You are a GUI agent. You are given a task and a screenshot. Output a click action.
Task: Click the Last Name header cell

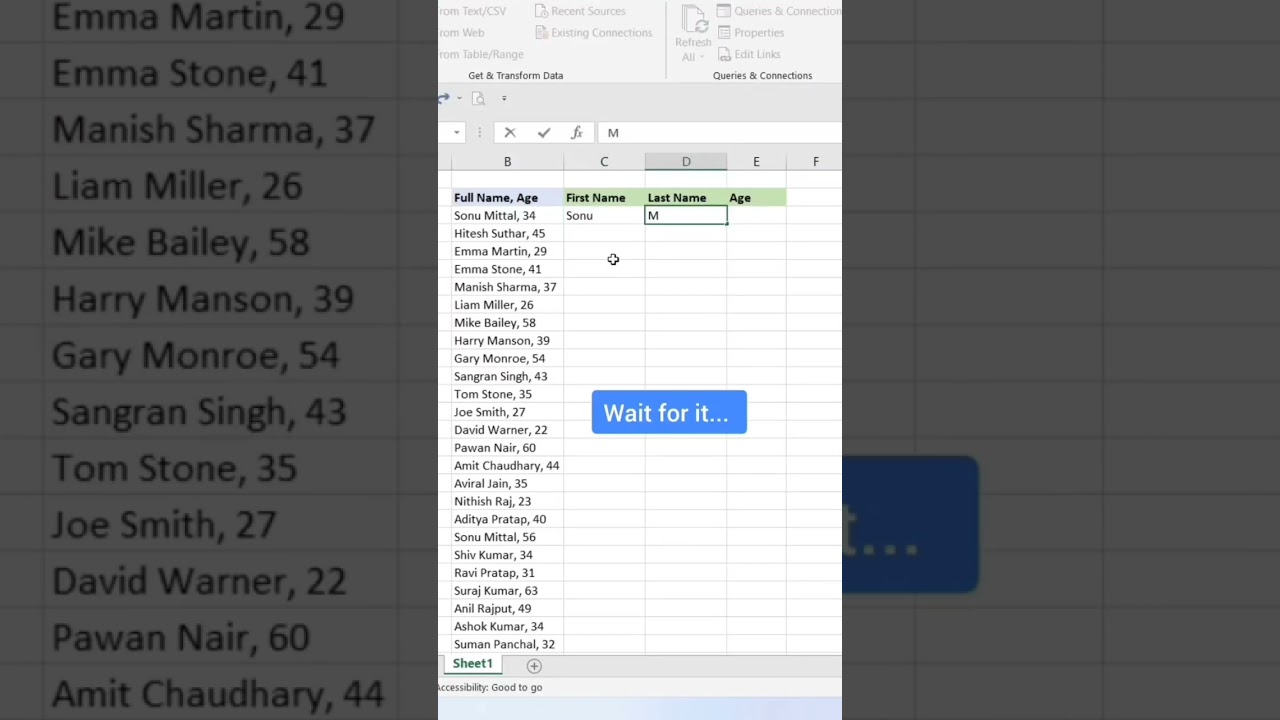(686, 198)
